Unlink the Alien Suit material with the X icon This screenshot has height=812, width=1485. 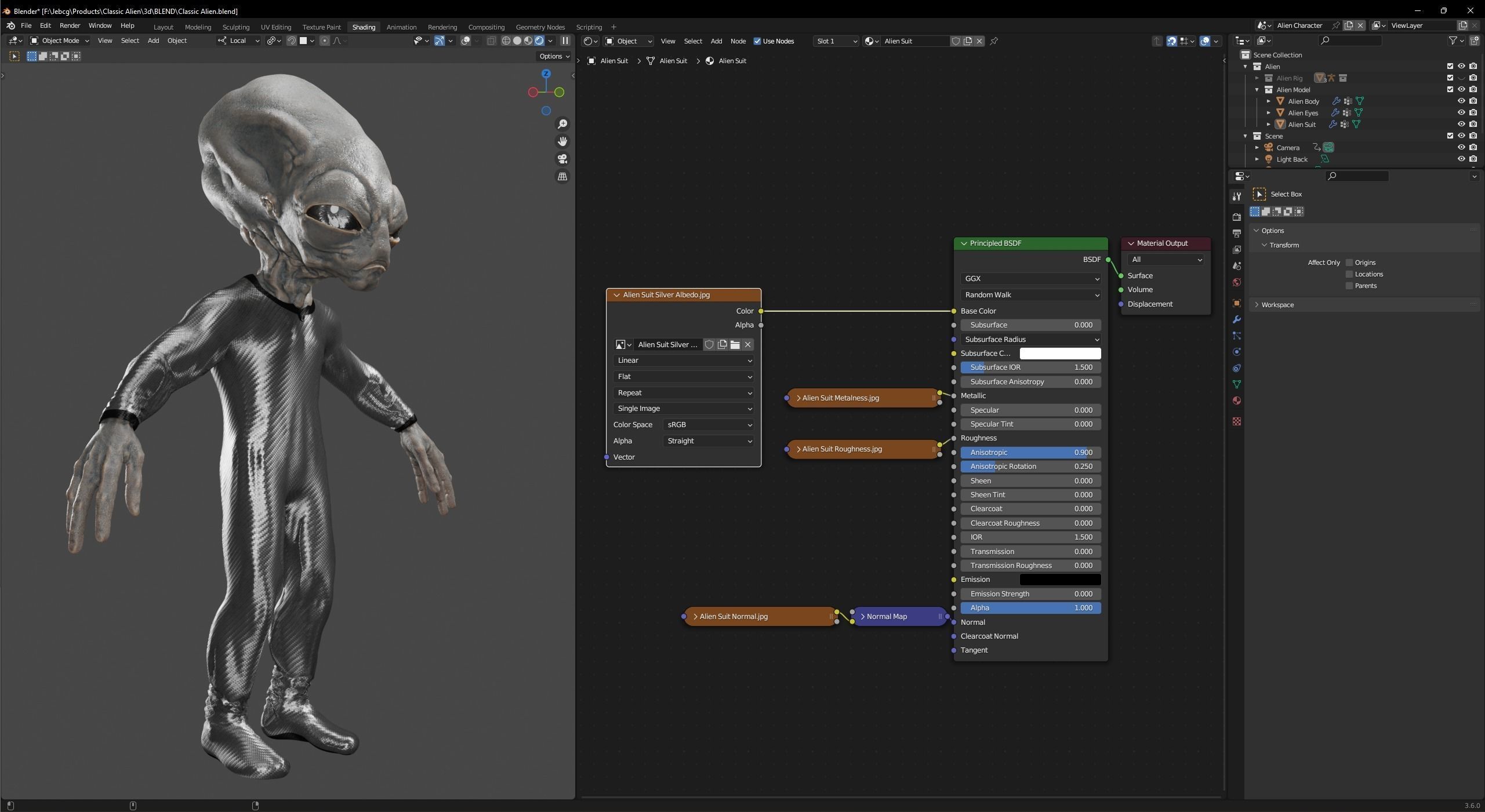click(979, 41)
